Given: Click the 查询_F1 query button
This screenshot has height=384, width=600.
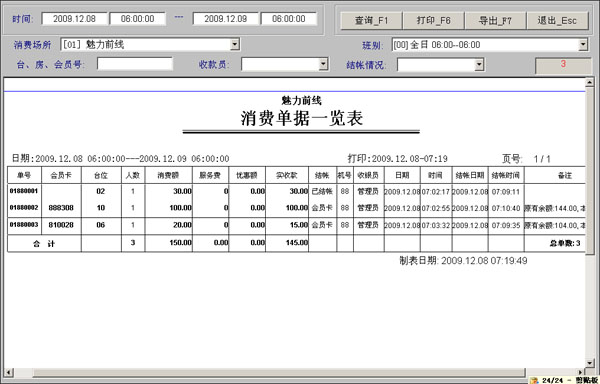Looking at the screenshot, I should (x=371, y=20).
